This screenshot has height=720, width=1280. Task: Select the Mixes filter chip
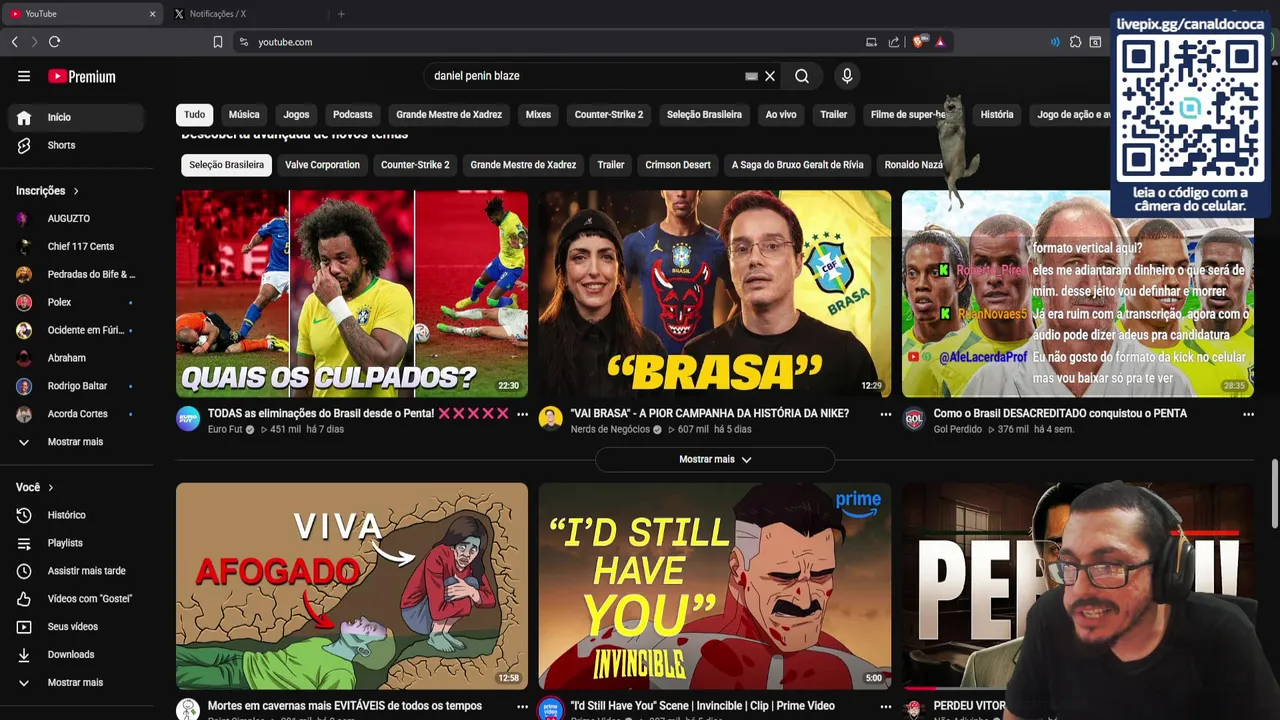click(538, 115)
